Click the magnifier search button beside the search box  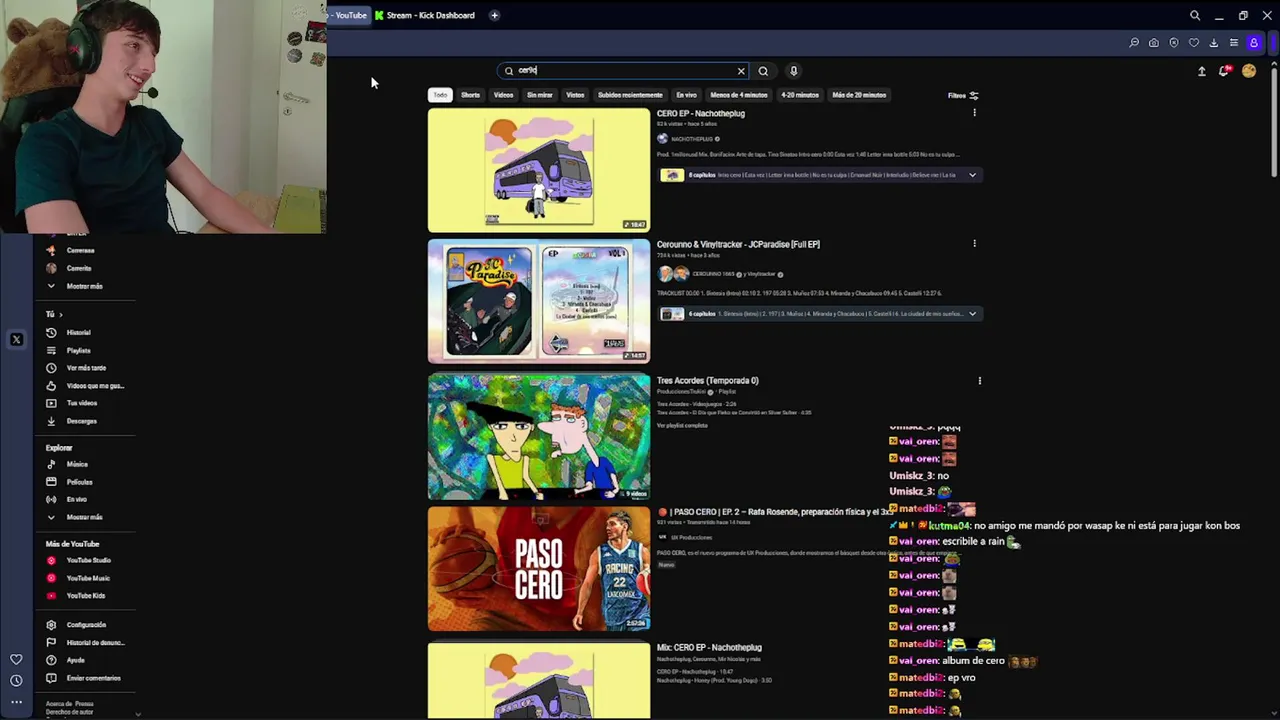[x=763, y=71]
